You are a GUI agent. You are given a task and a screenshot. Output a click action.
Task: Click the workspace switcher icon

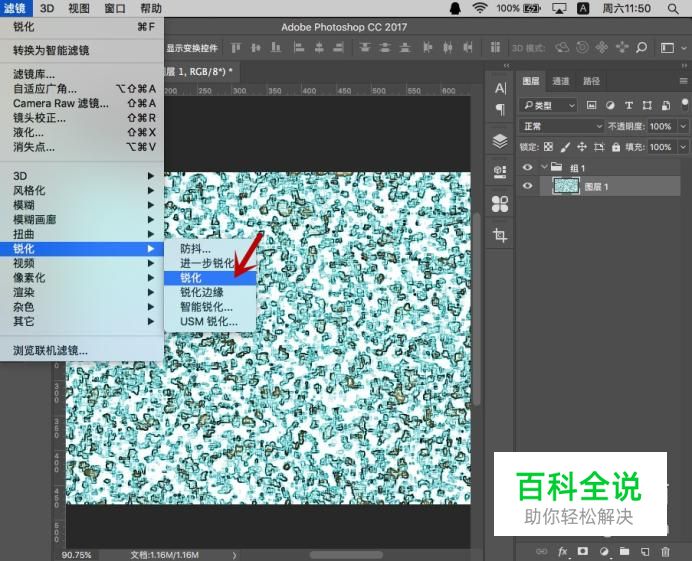(667, 48)
